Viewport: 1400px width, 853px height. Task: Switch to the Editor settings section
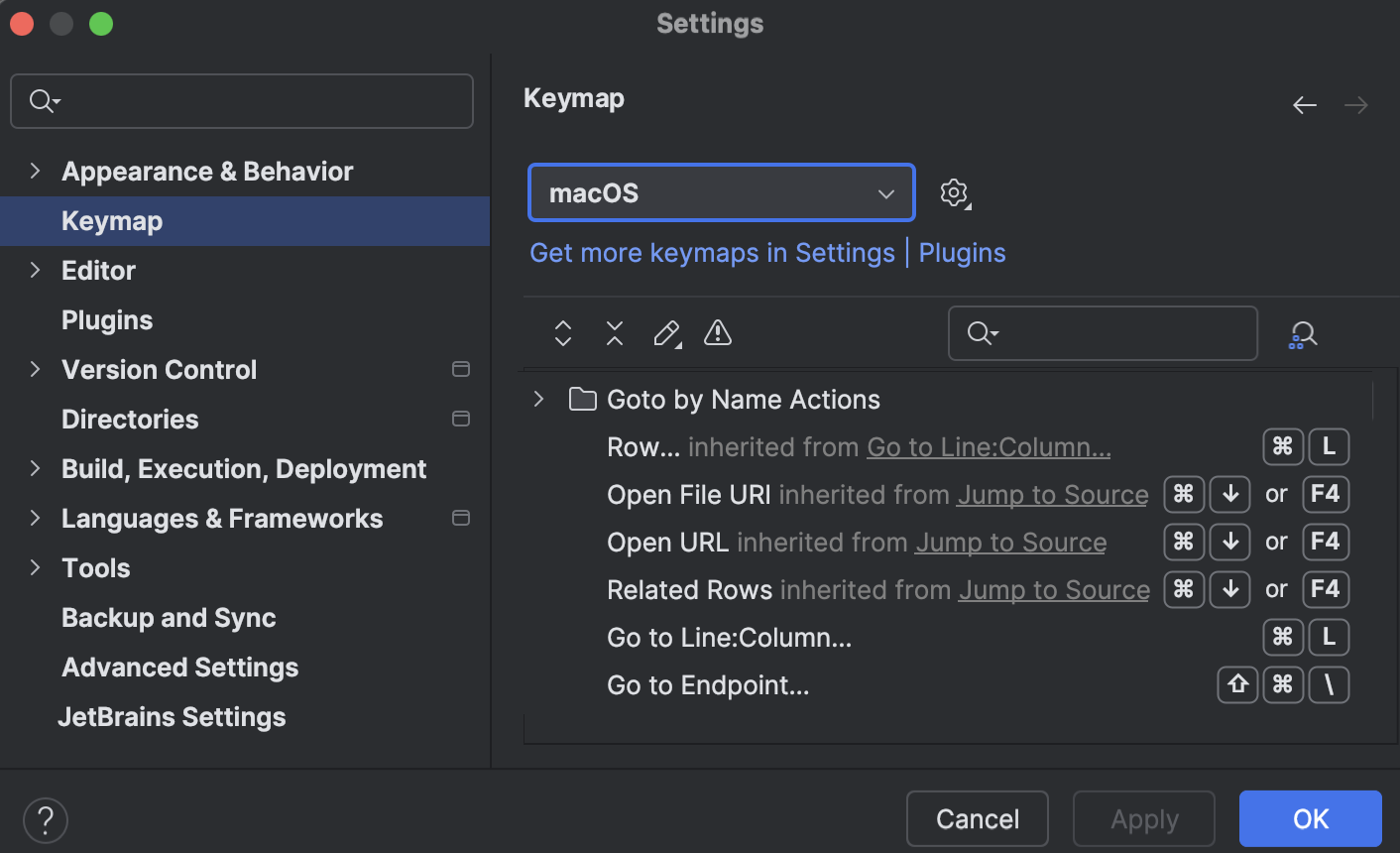pos(98,270)
